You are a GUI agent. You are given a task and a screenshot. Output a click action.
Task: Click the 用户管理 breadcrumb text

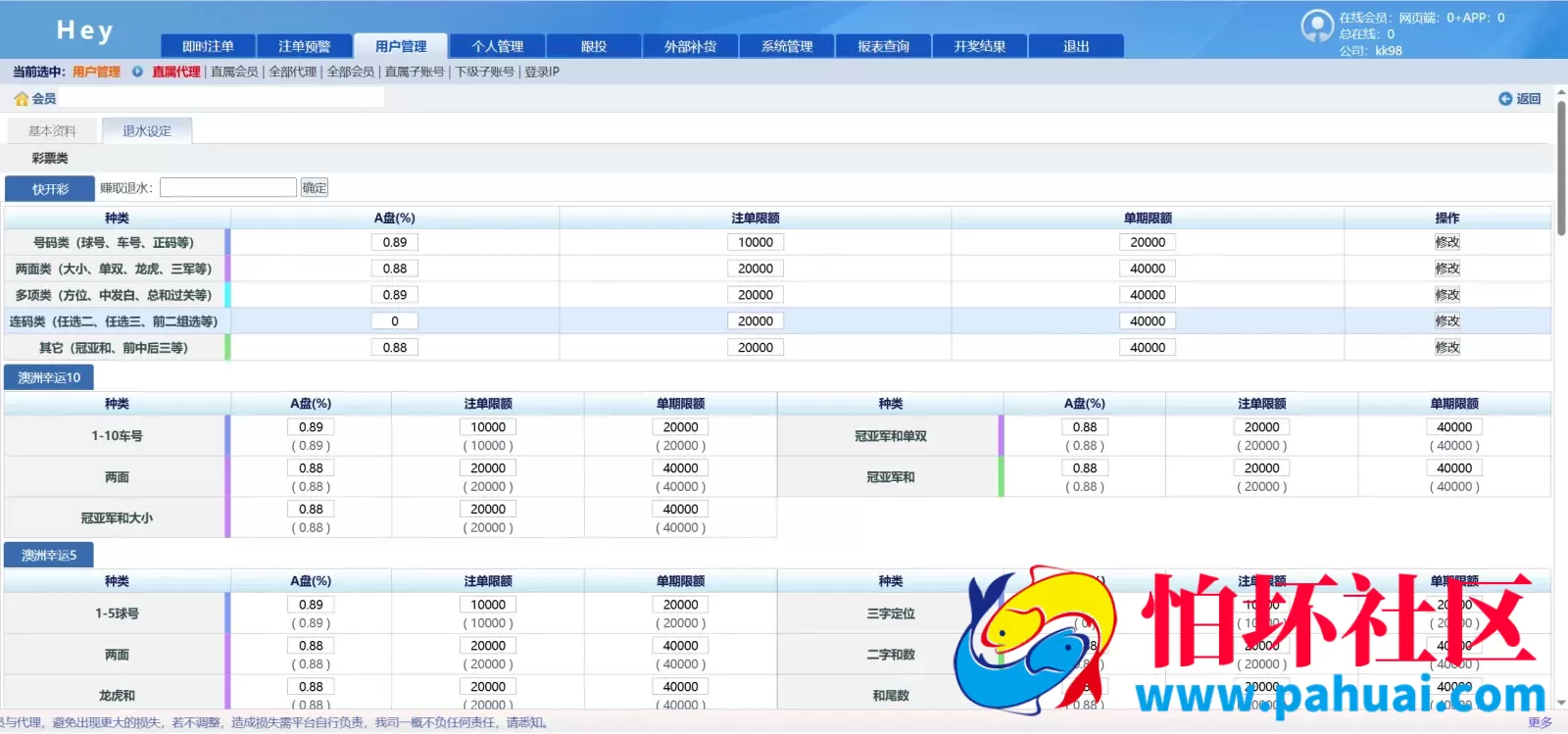(x=96, y=72)
